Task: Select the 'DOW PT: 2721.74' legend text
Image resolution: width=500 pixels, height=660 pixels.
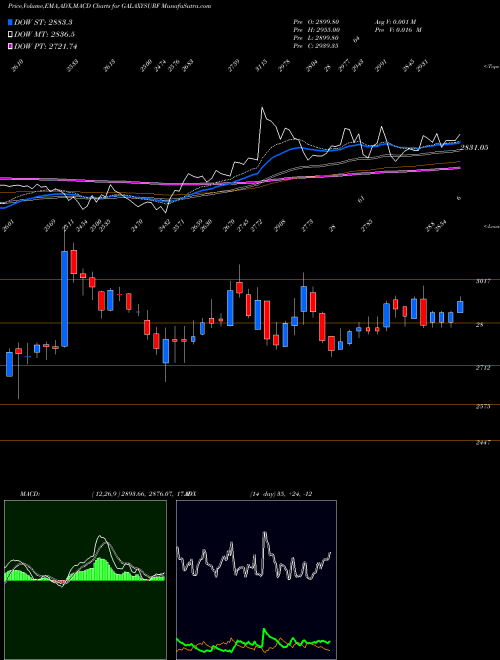Action: (x=46, y=46)
